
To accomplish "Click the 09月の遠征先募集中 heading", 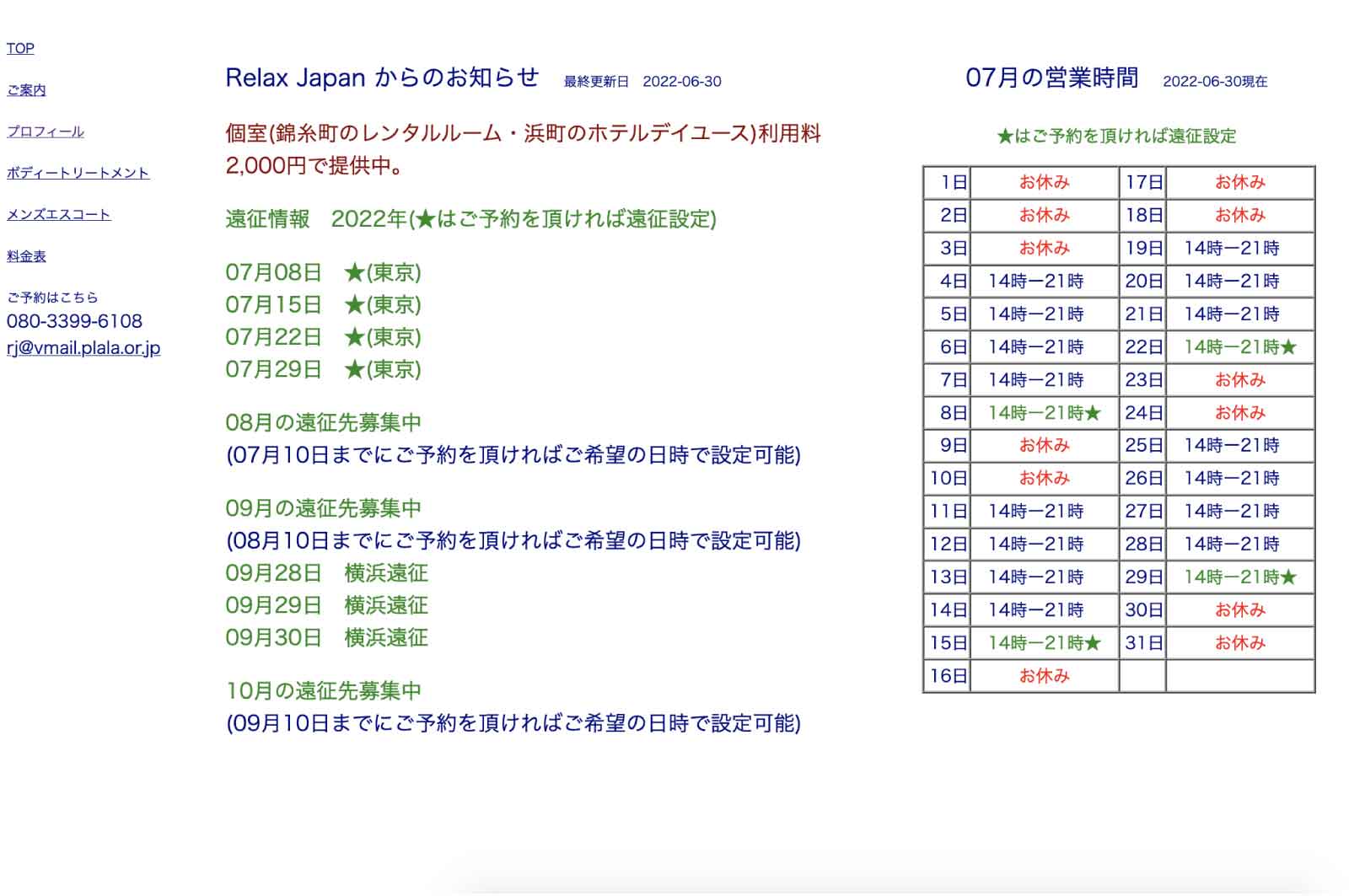I will coord(323,509).
